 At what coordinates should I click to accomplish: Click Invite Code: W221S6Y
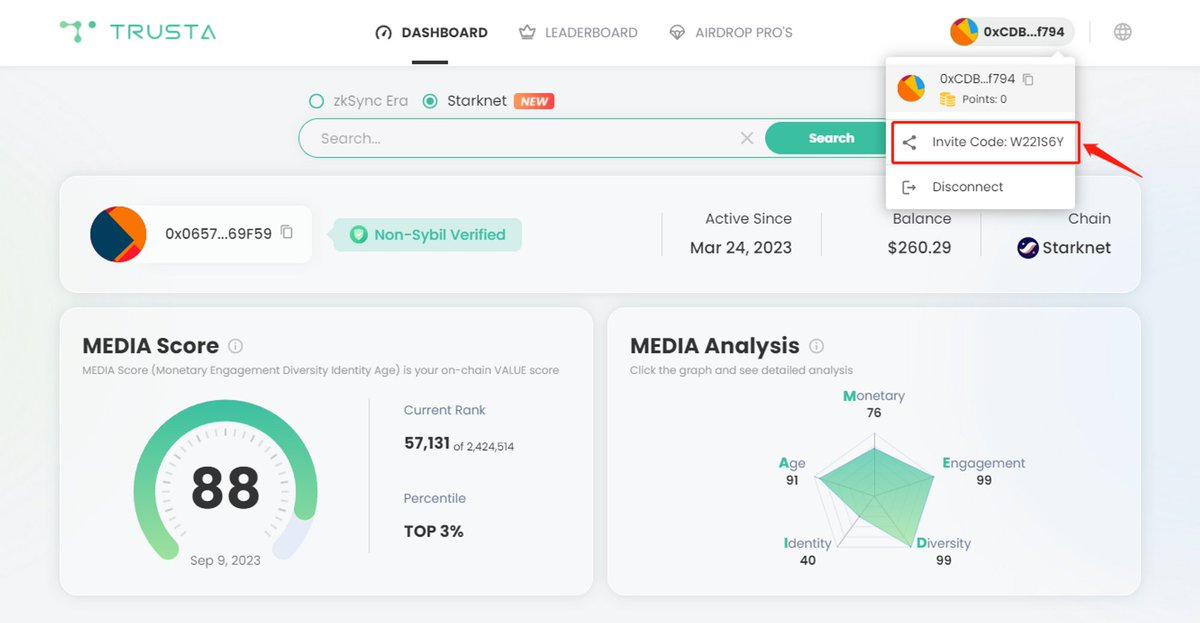[x=986, y=142]
